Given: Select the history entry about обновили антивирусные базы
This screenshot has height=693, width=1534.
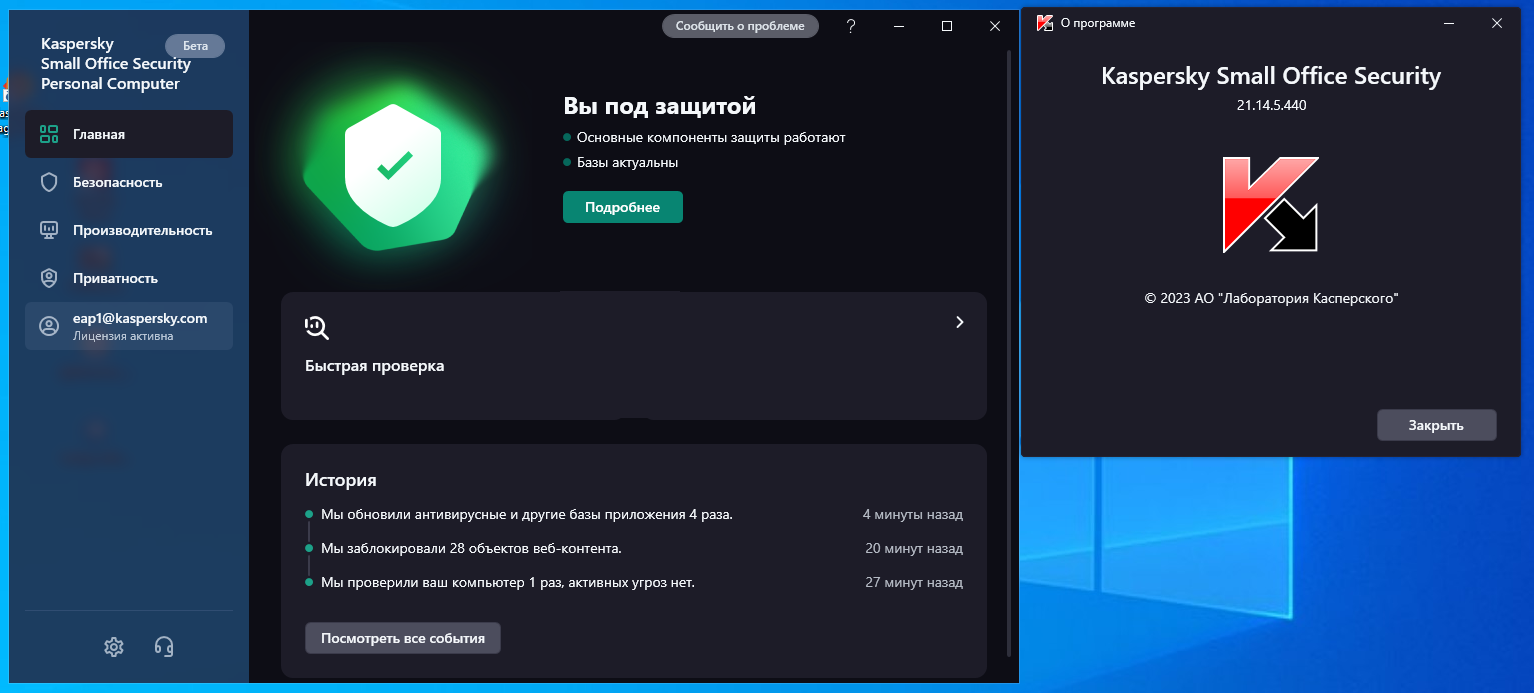Looking at the screenshot, I should 527,514.
